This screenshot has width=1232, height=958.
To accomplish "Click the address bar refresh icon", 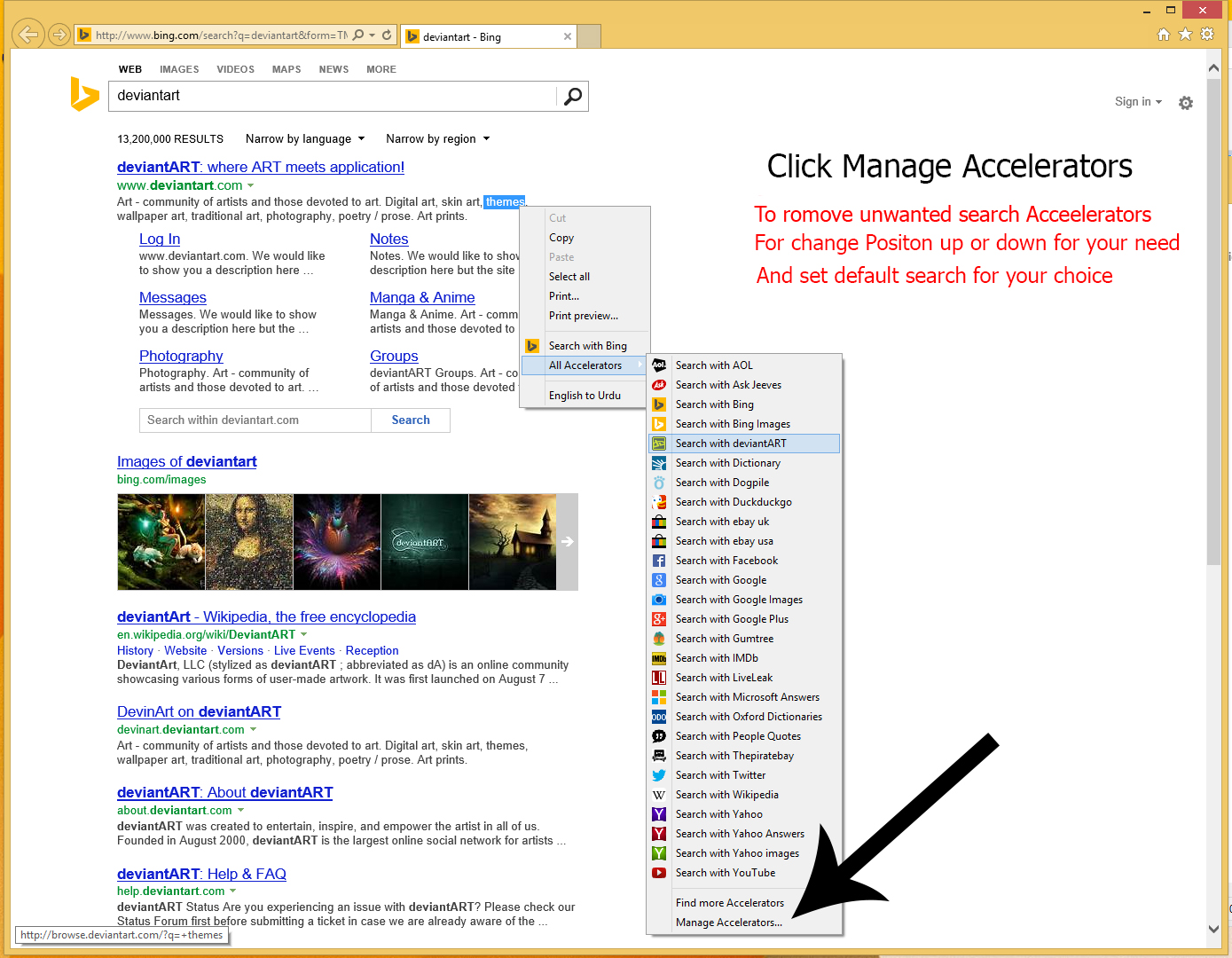I will coord(387,35).
